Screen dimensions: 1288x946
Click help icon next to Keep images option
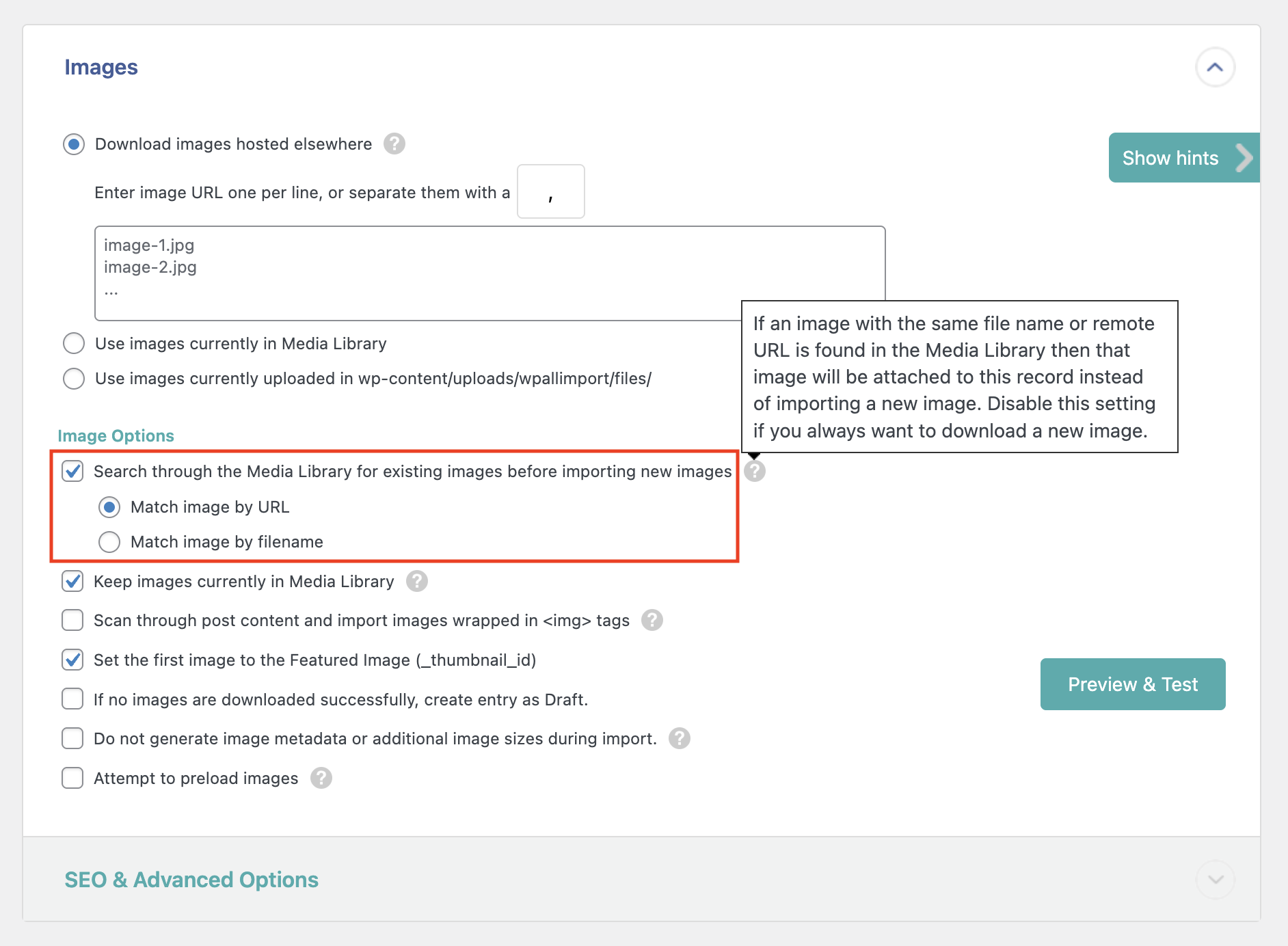(x=417, y=582)
